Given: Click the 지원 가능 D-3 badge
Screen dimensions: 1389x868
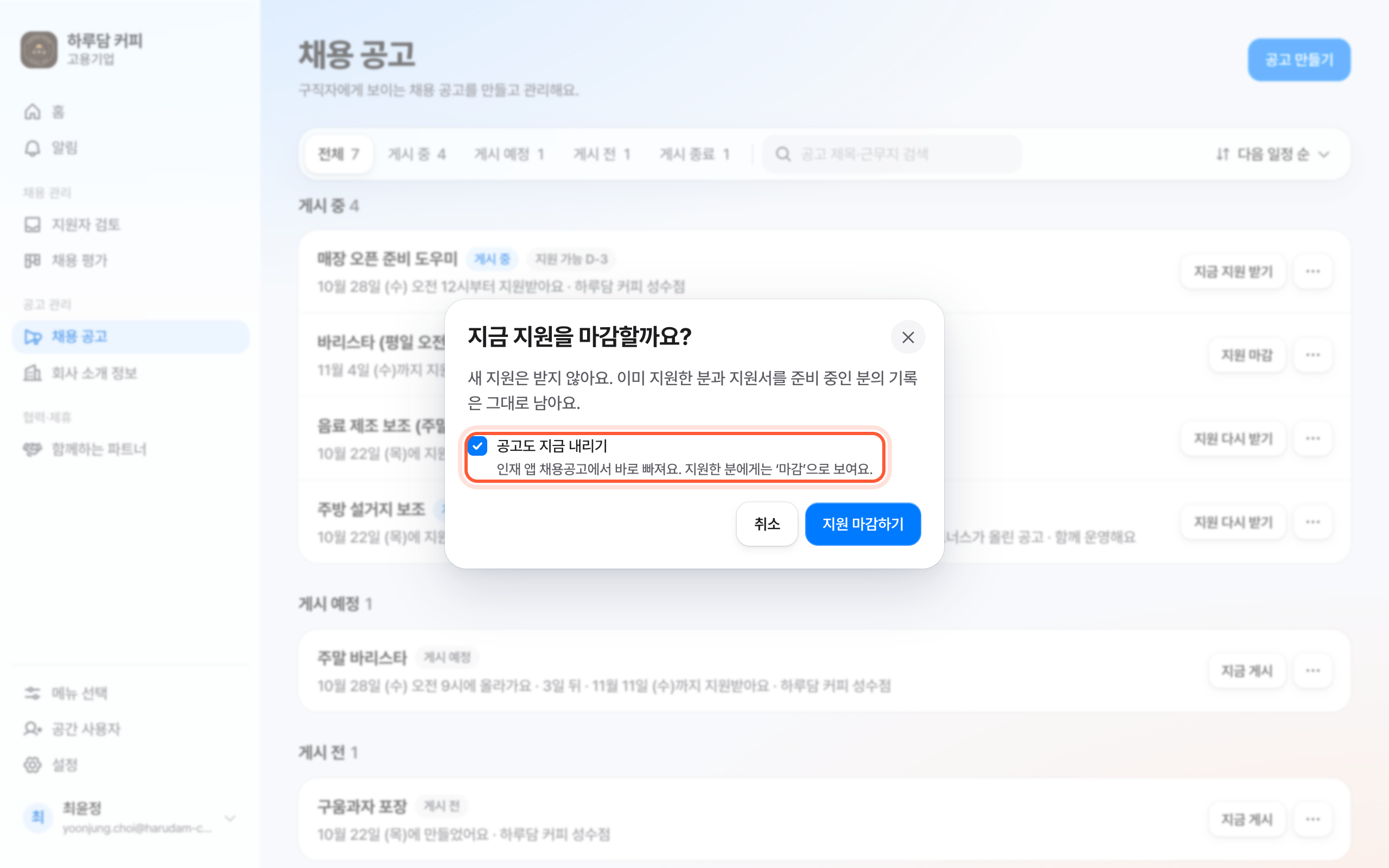Looking at the screenshot, I should pos(571,259).
